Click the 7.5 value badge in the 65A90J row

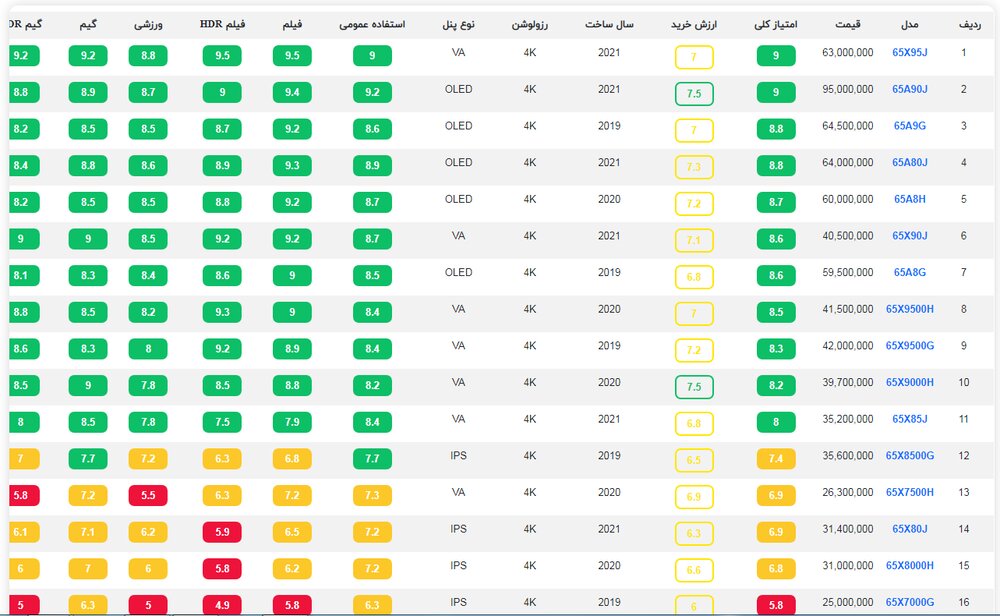point(693,94)
